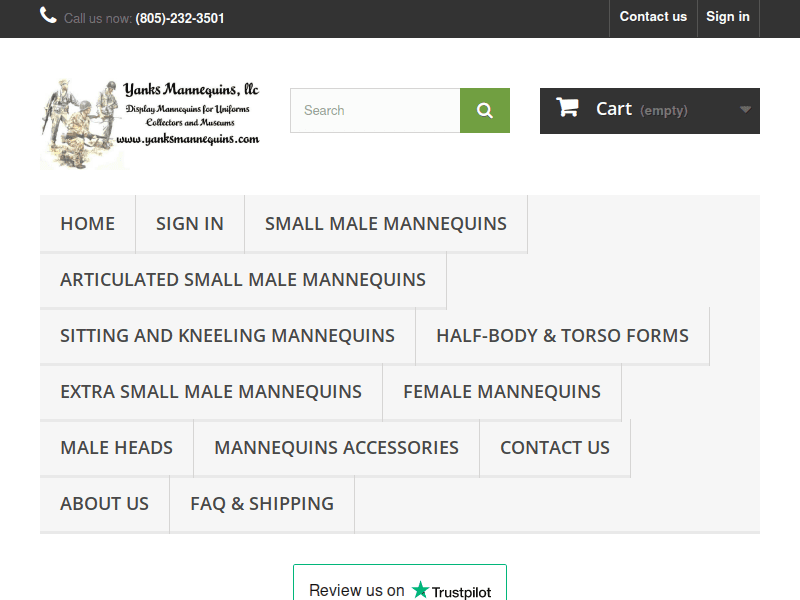Click the magnifying glass search button

coord(485,111)
